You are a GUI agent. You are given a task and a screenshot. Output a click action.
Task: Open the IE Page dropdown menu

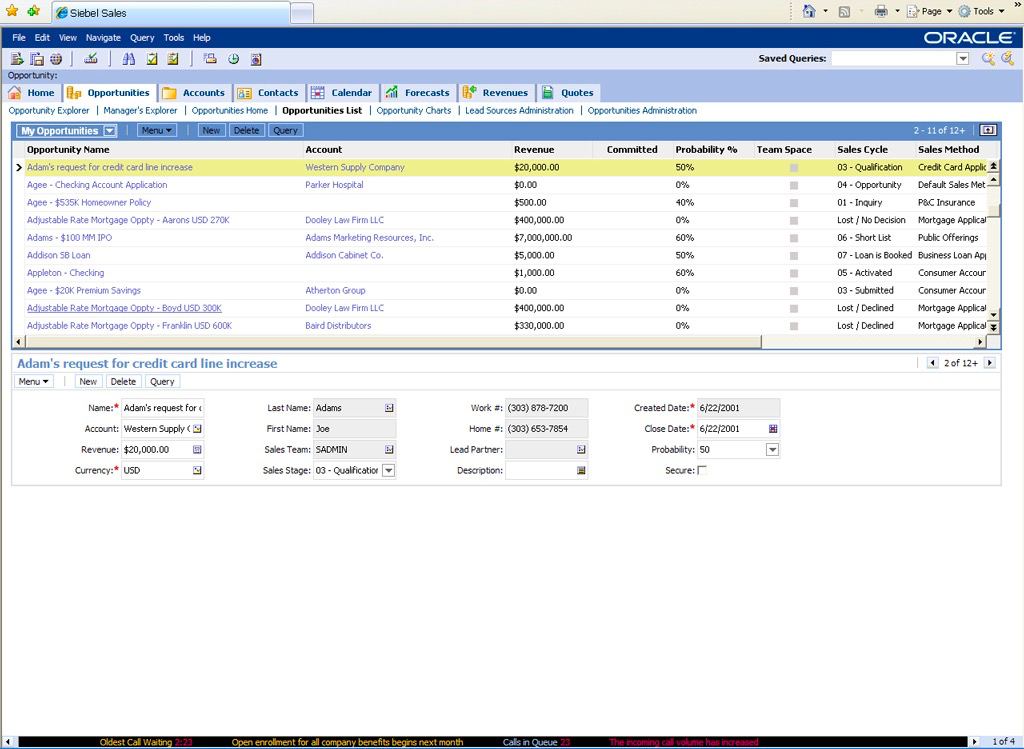pyautogui.click(x=930, y=11)
